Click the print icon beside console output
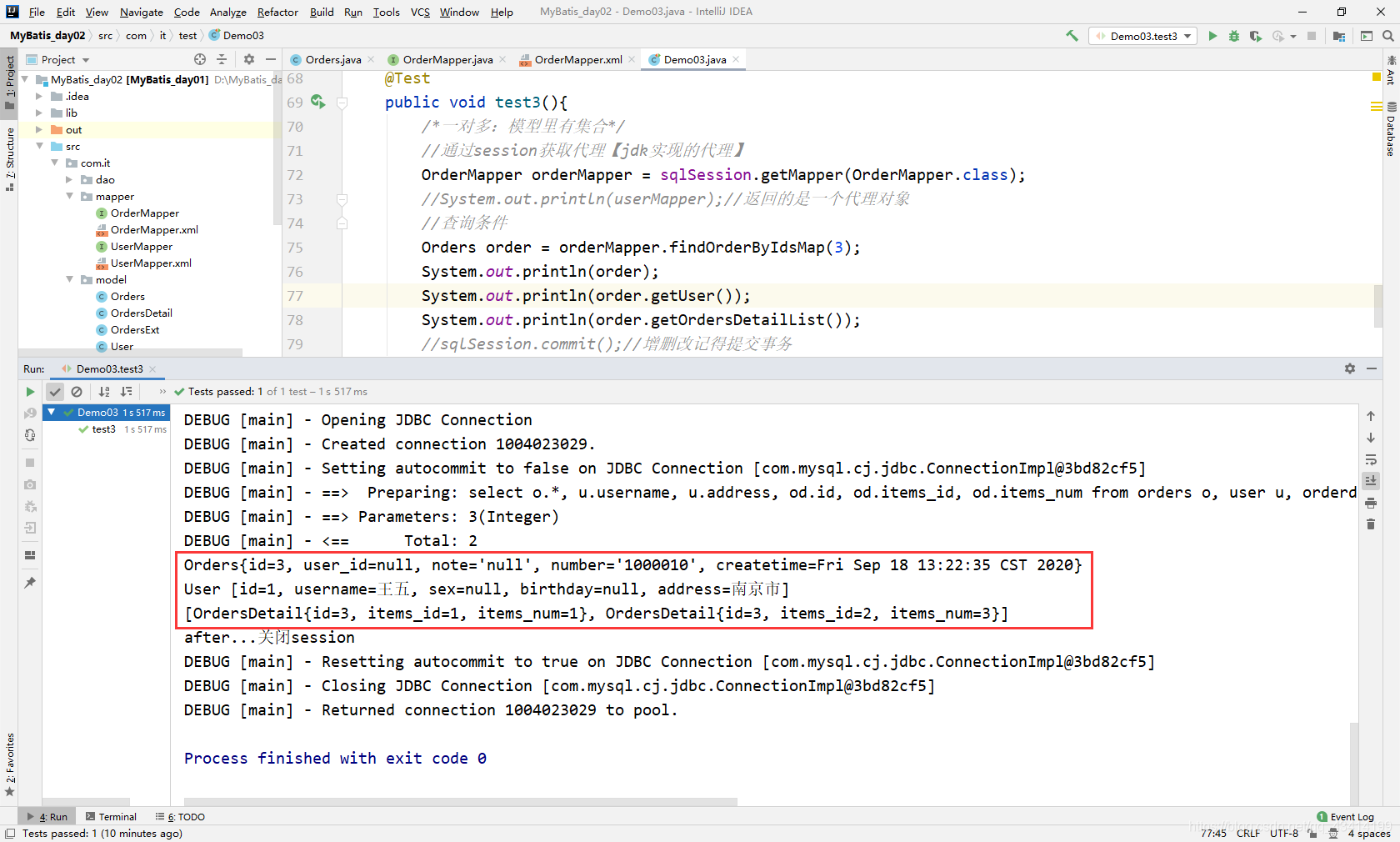The height and width of the screenshot is (842, 1400). pyautogui.click(x=1371, y=503)
